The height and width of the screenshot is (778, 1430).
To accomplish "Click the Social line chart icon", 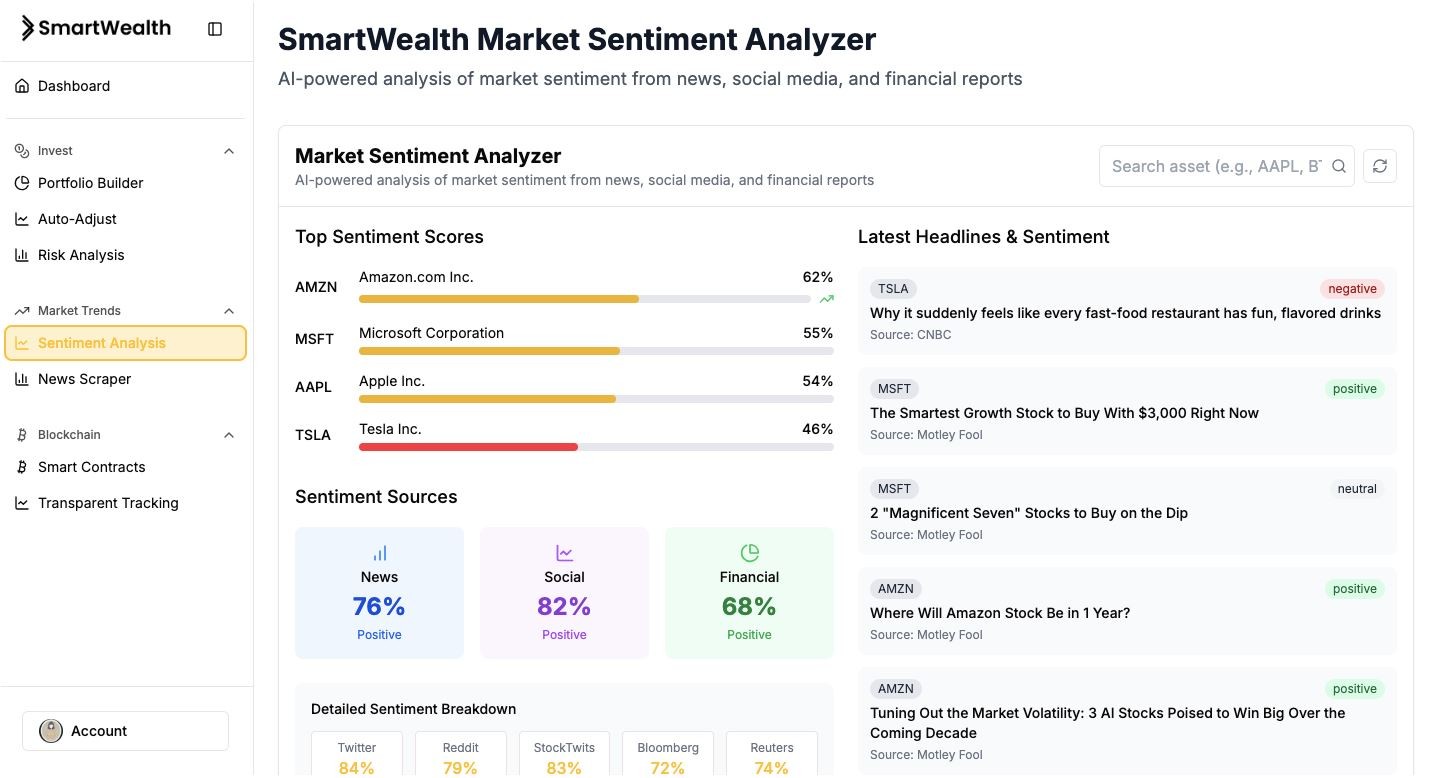I will pos(564,553).
